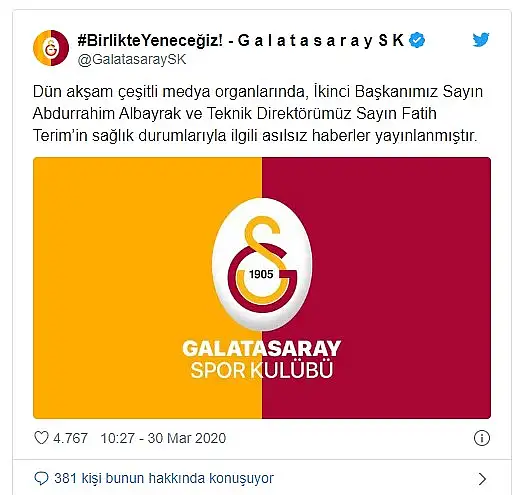Click 'Abdurrahim Albayrak' in the tweet text
Screen dimensions: 526x495
point(107,114)
